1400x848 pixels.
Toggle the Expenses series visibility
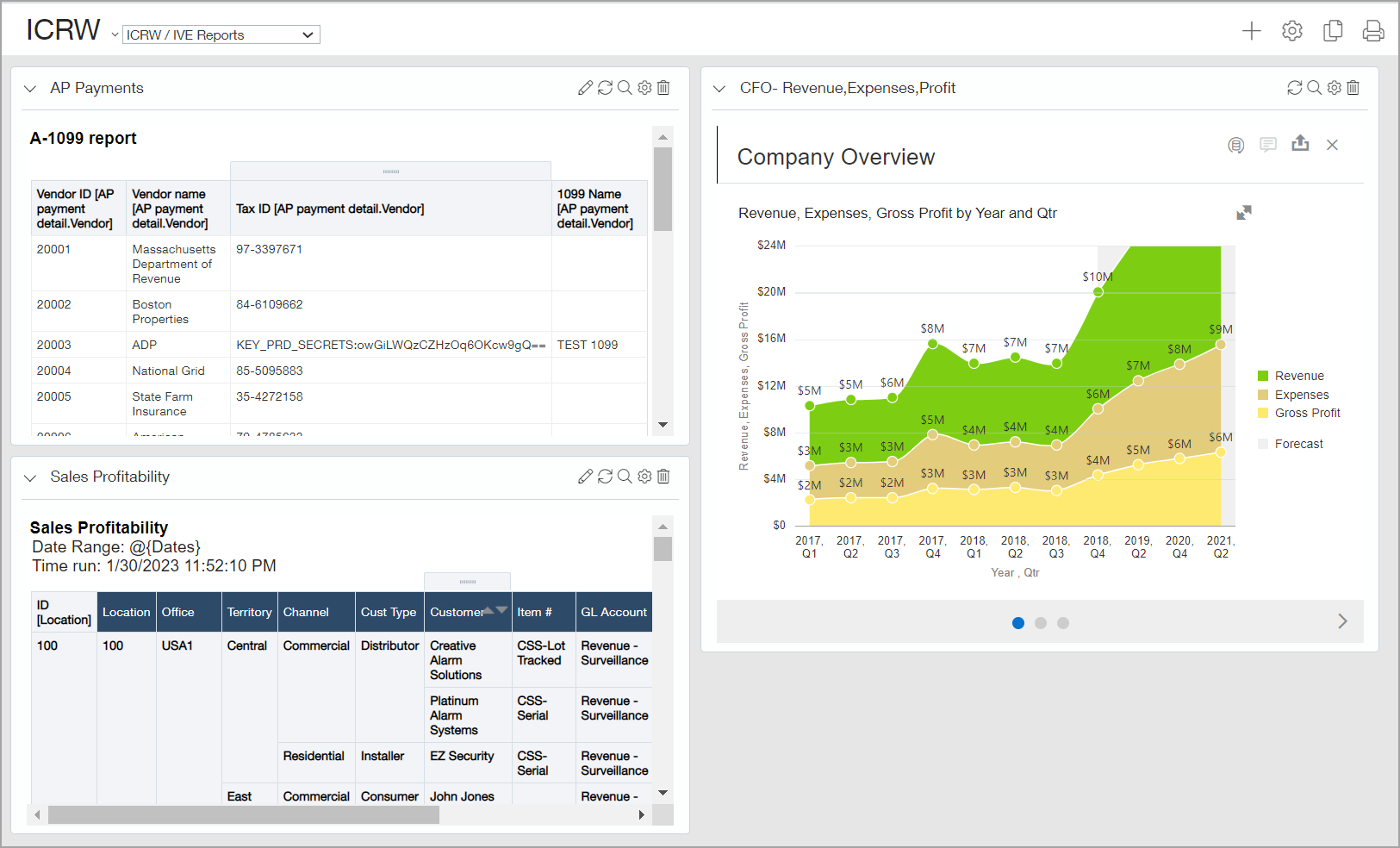tap(1299, 394)
